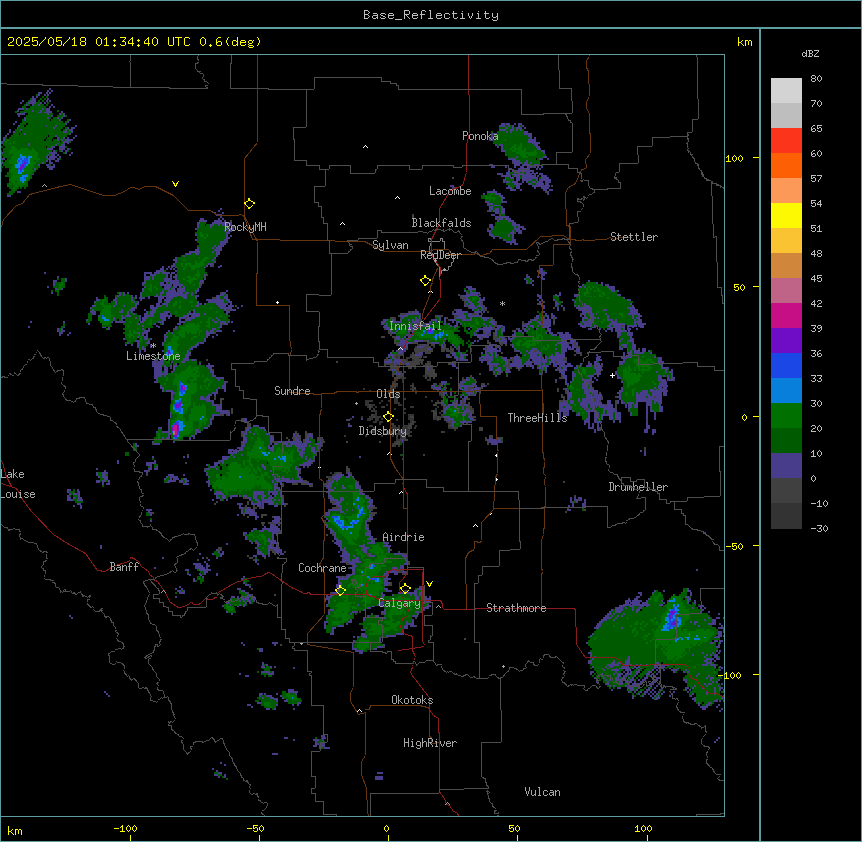This screenshot has width=862, height=842.
Task: Click the Airdrie label
Action: pyautogui.click(x=404, y=537)
